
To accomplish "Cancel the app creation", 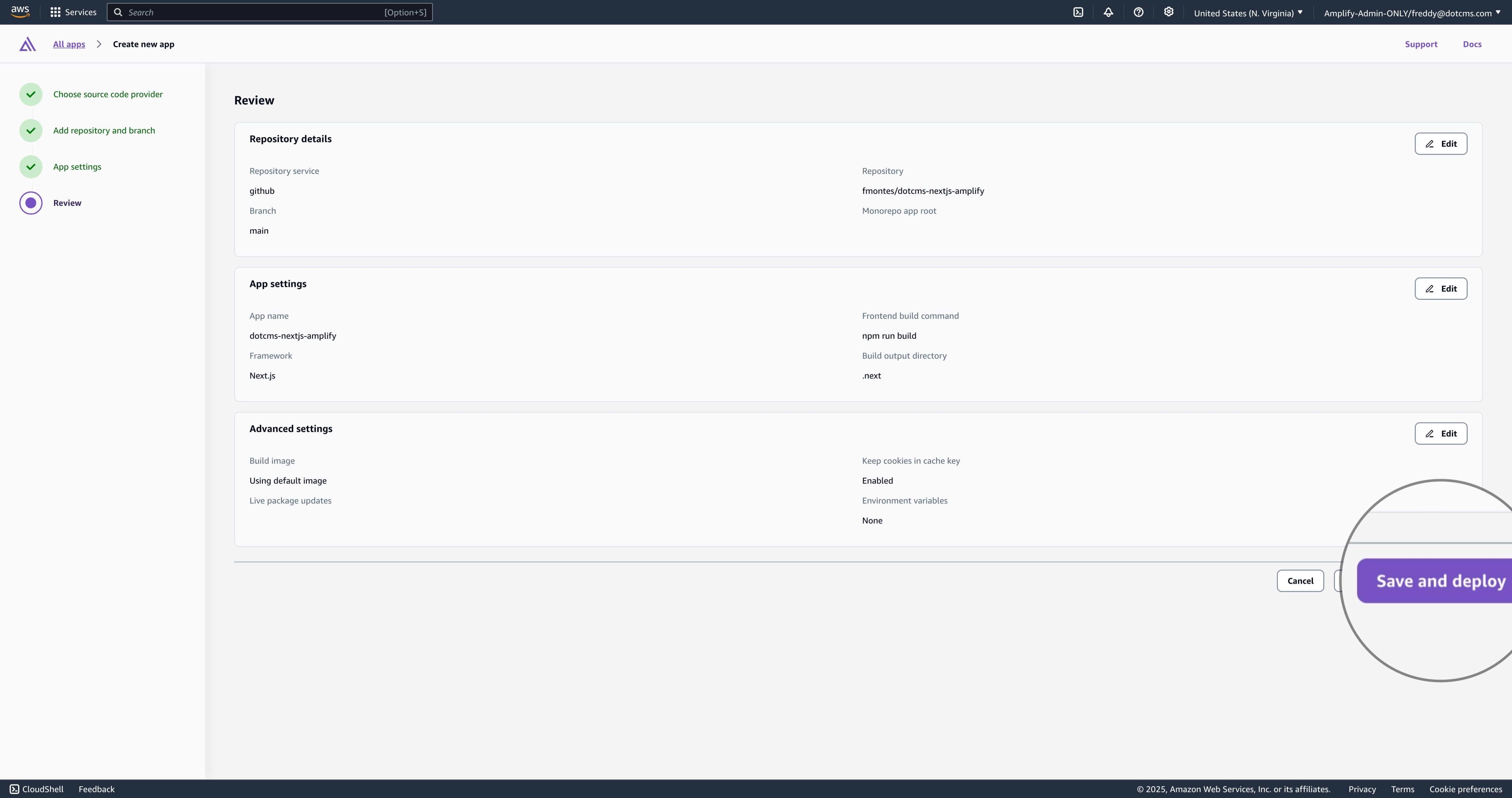I will pos(1300,581).
